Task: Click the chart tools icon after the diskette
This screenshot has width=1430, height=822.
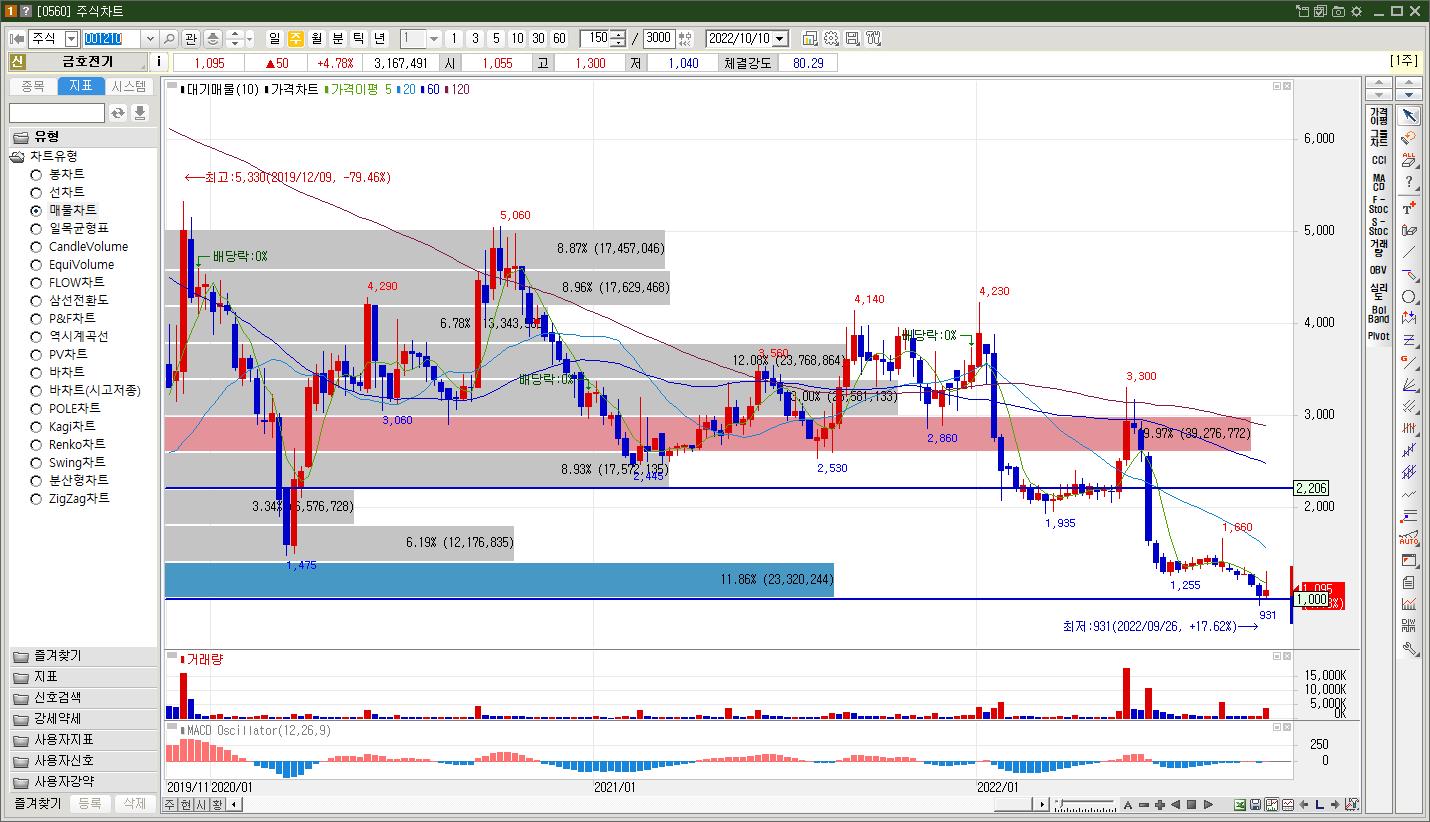Action: click(873, 39)
